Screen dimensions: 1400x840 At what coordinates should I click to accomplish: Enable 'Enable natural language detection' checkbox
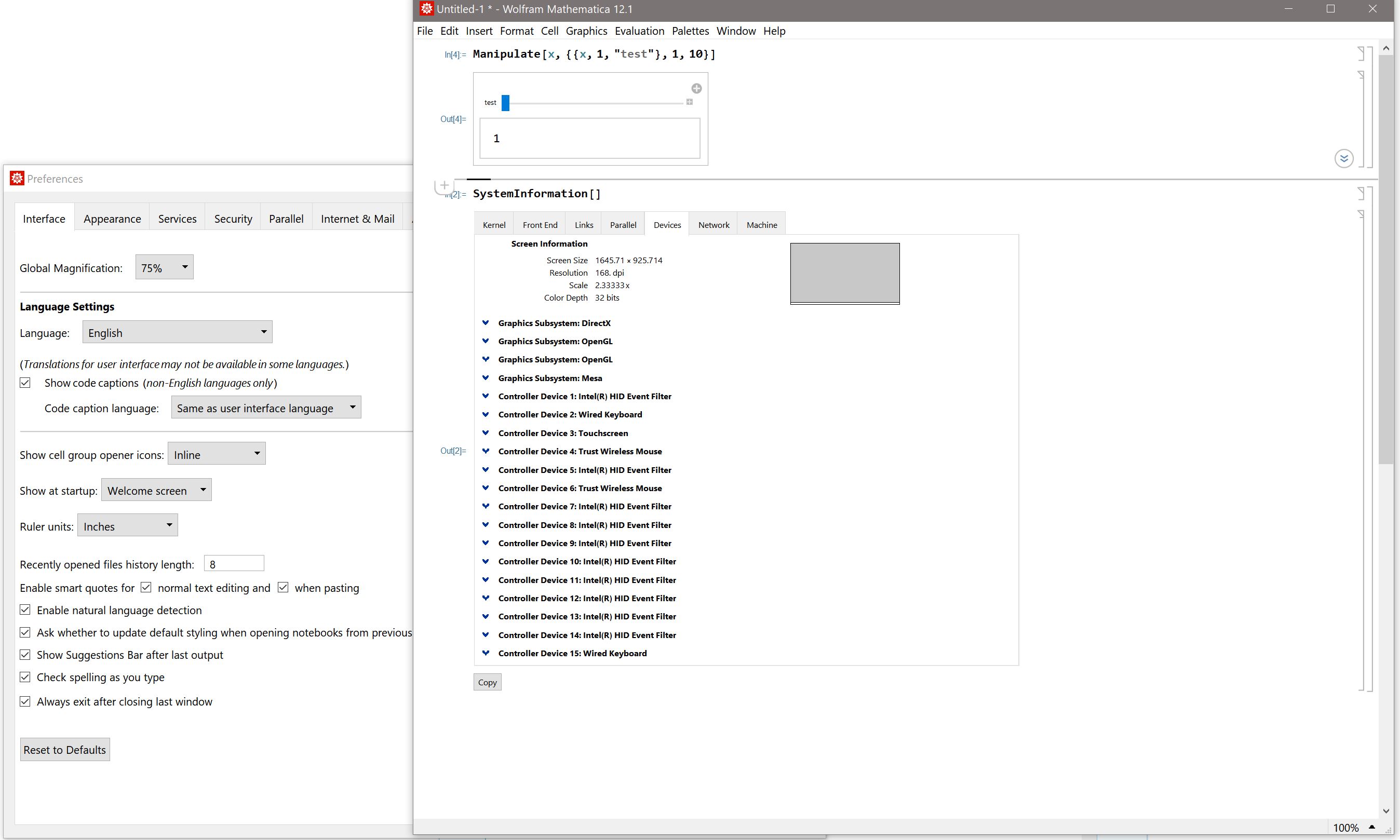tap(25, 610)
